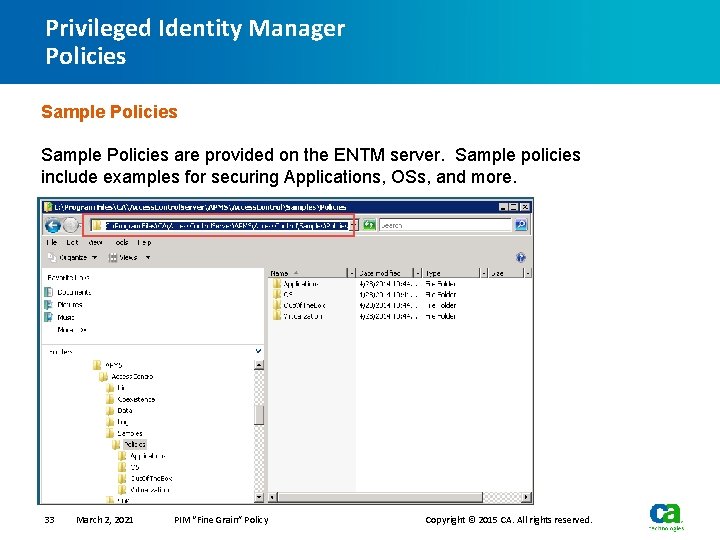Click 'PIM "Fine Grain" Policy' footer text

click(221, 520)
